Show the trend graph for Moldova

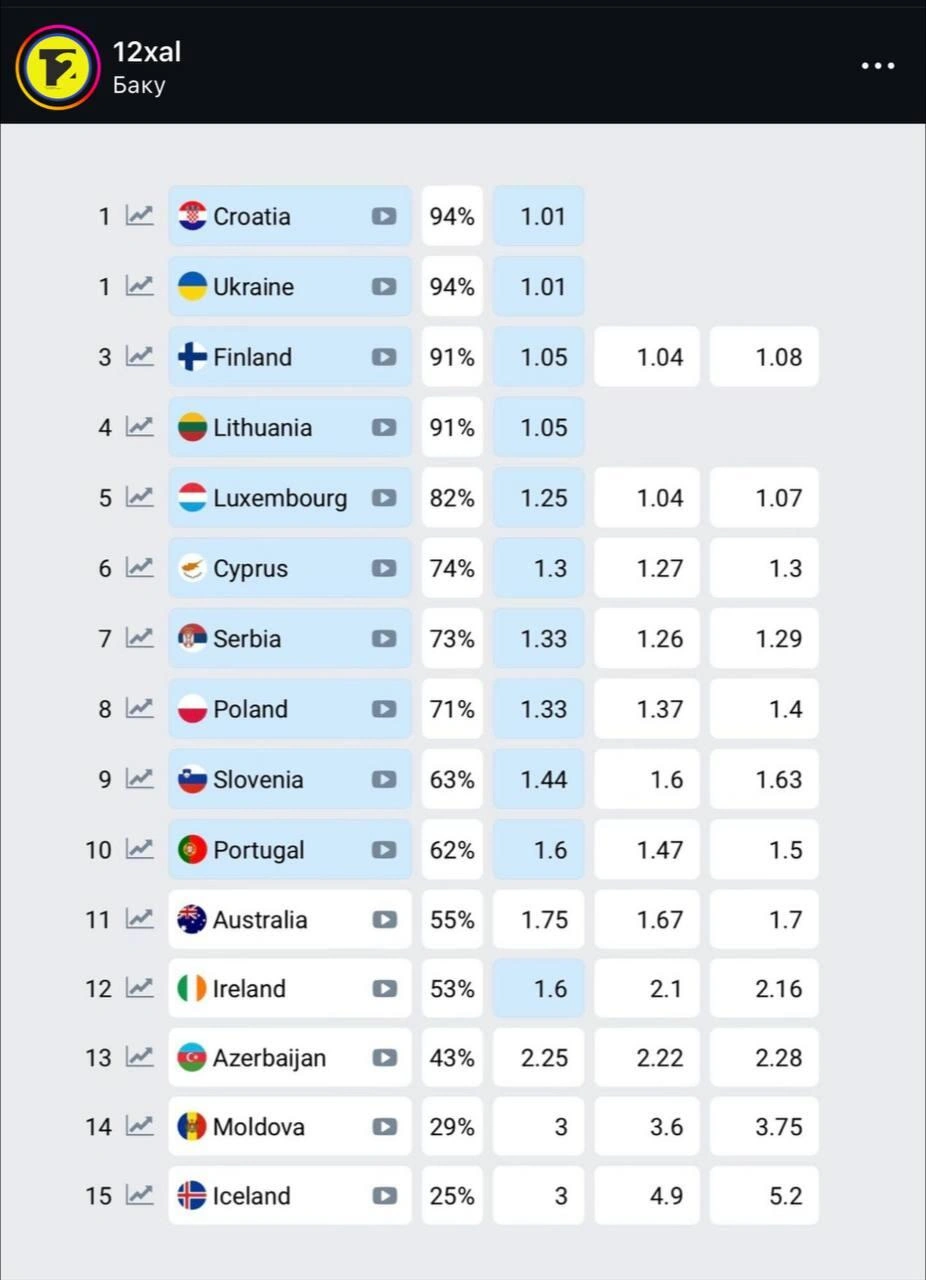[139, 1127]
